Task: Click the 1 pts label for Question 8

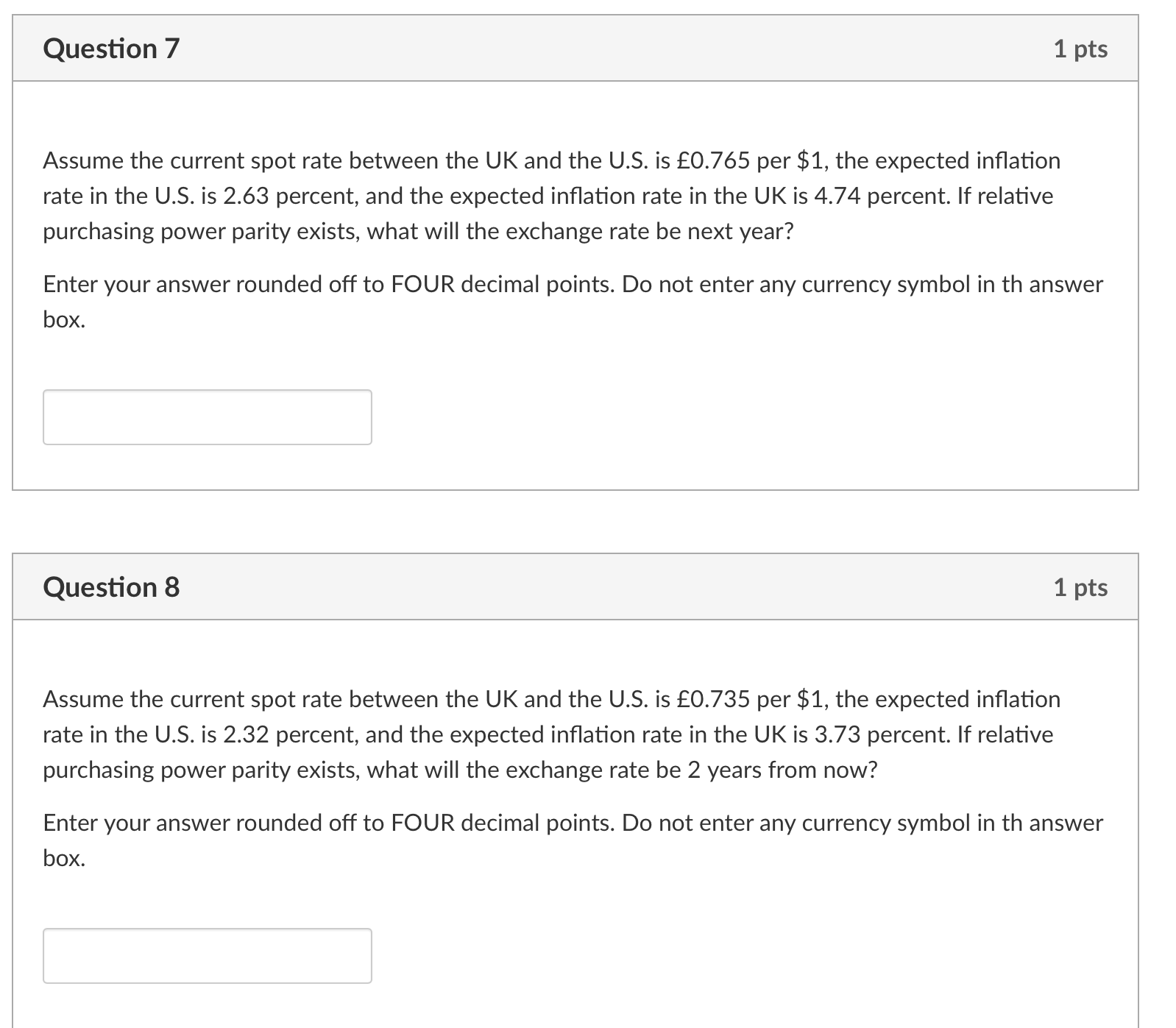Action: pos(1082,587)
